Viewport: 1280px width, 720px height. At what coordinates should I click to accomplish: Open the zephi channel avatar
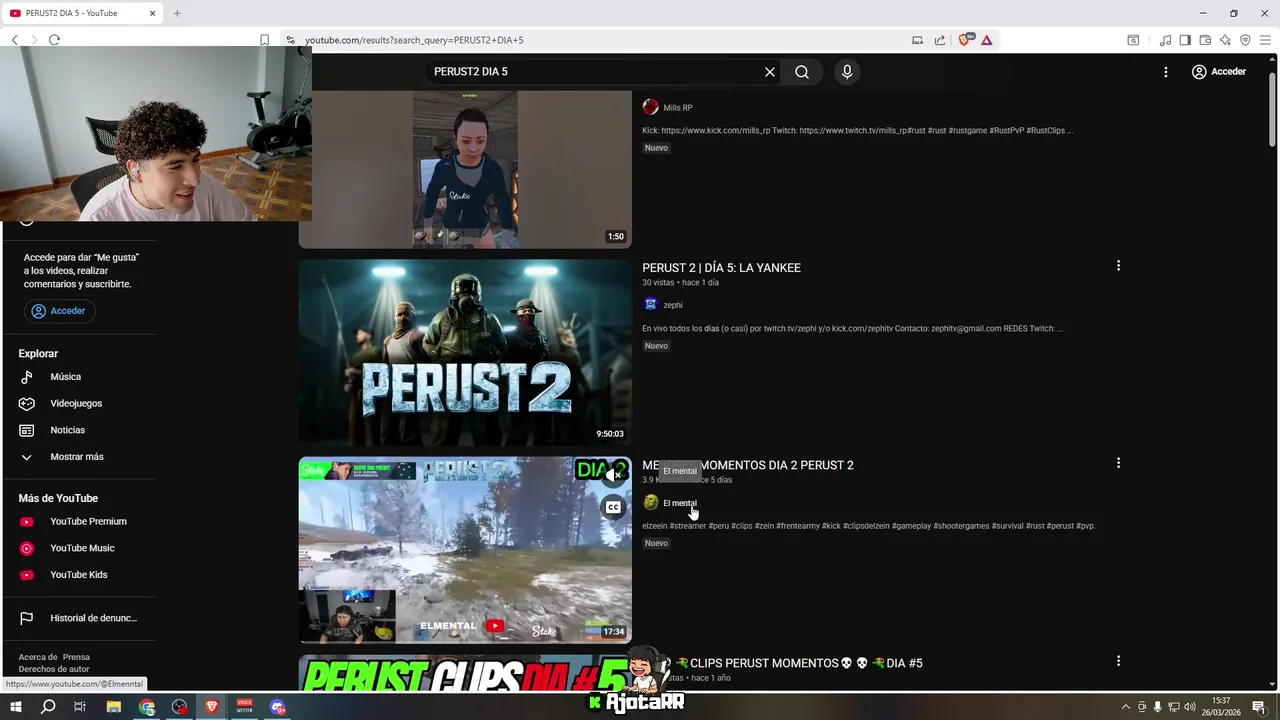(651, 304)
